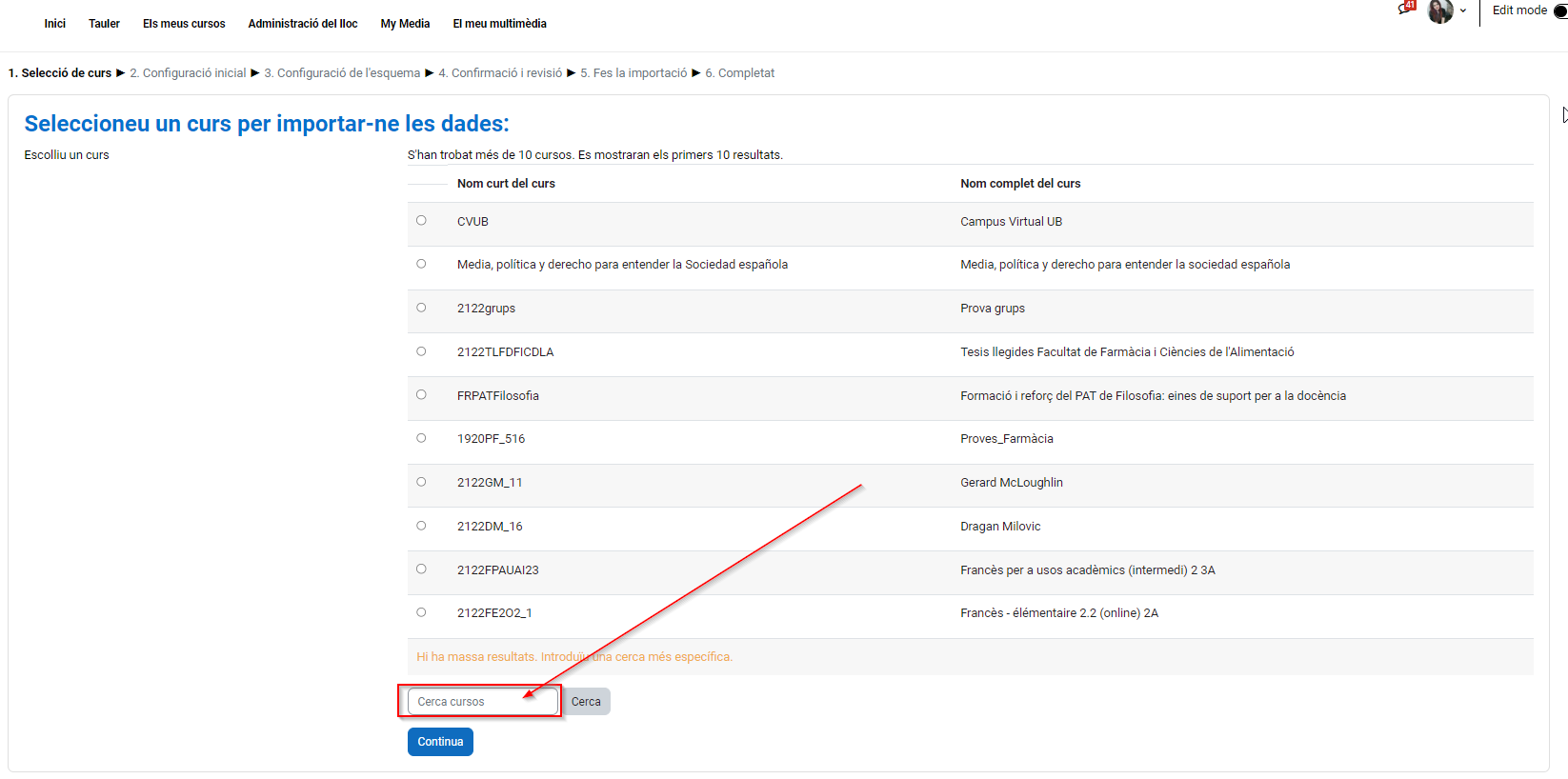This screenshot has width=1568, height=779.
Task: Focus the Cerca cursos search field
Action: tap(482, 702)
